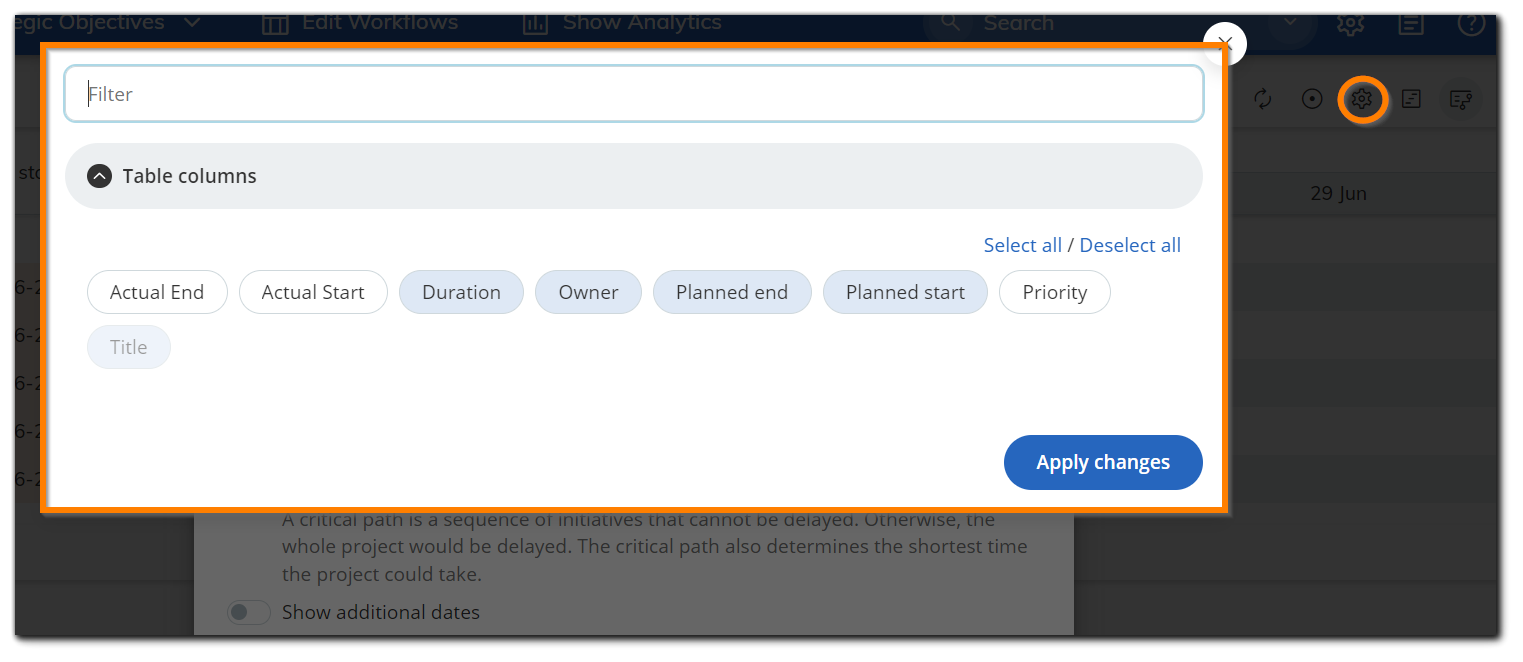Click the rightmost timeline dependencies icon
1523x662 pixels.
(x=1461, y=99)
